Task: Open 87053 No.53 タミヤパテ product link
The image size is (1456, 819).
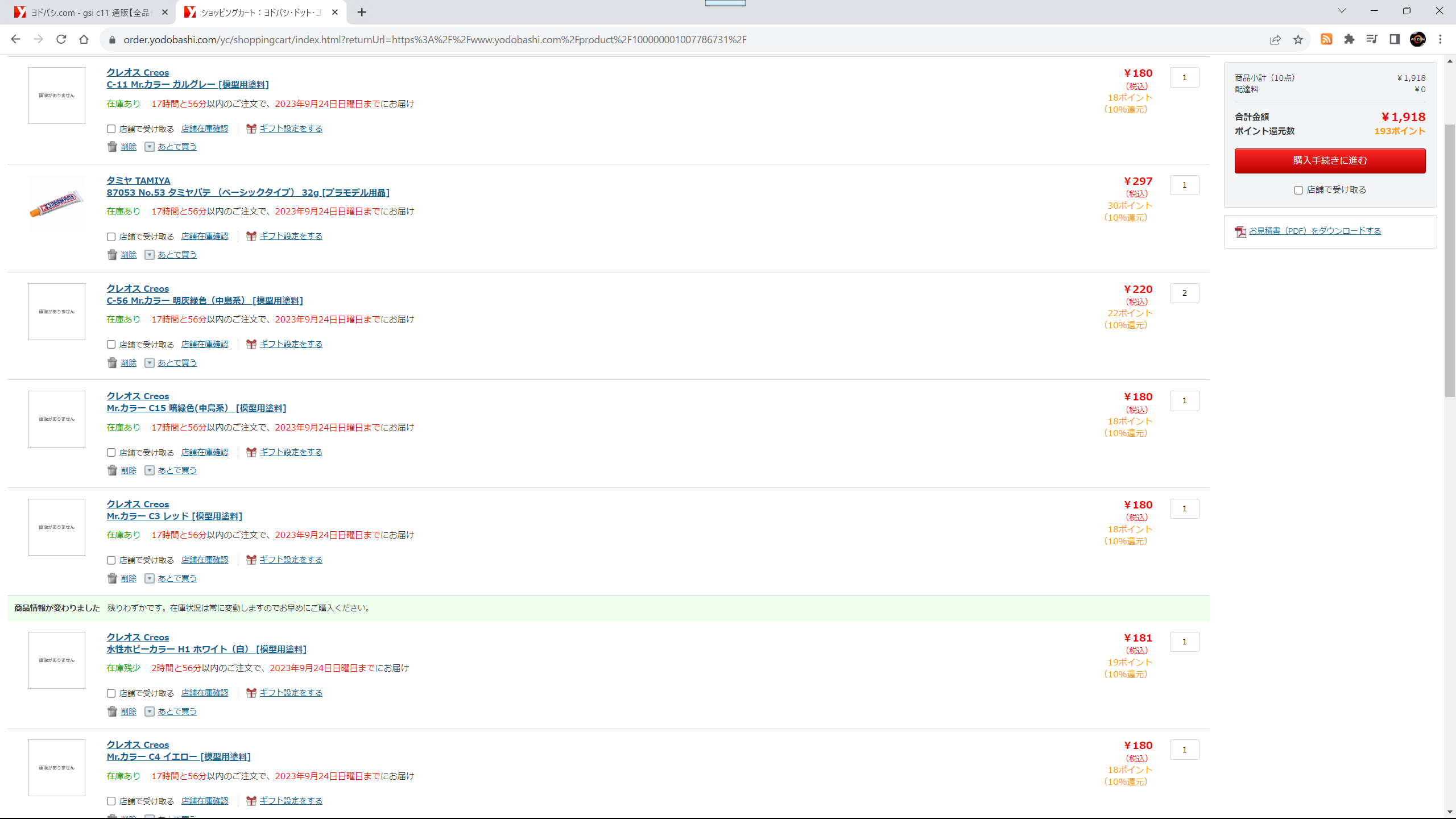Action: click(248, 192)
